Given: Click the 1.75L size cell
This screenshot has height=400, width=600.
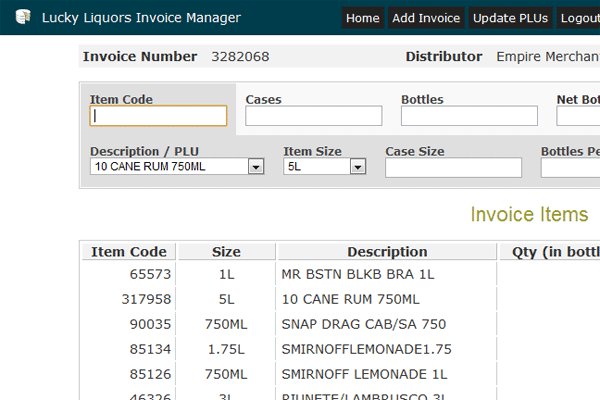Looking at the screenshot, I should [x=227, y=349].
